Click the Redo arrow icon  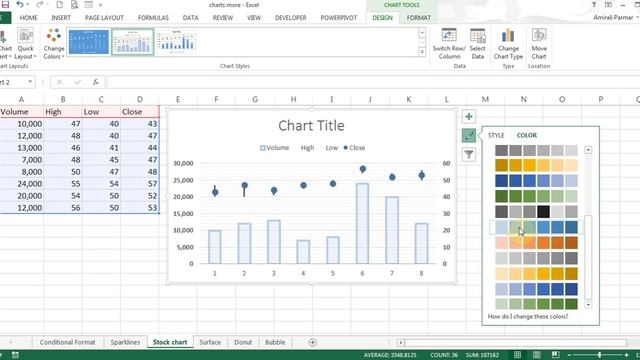(x=39, y=5)
